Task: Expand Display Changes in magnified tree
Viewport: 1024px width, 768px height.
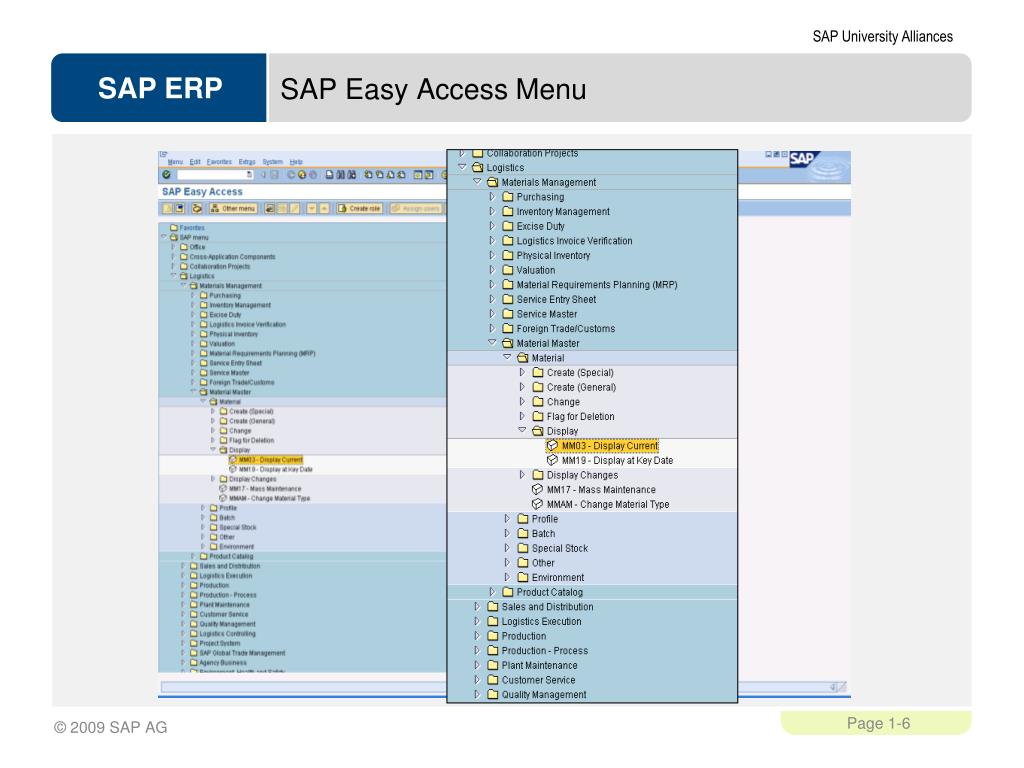Action: (x=522, y=475)
